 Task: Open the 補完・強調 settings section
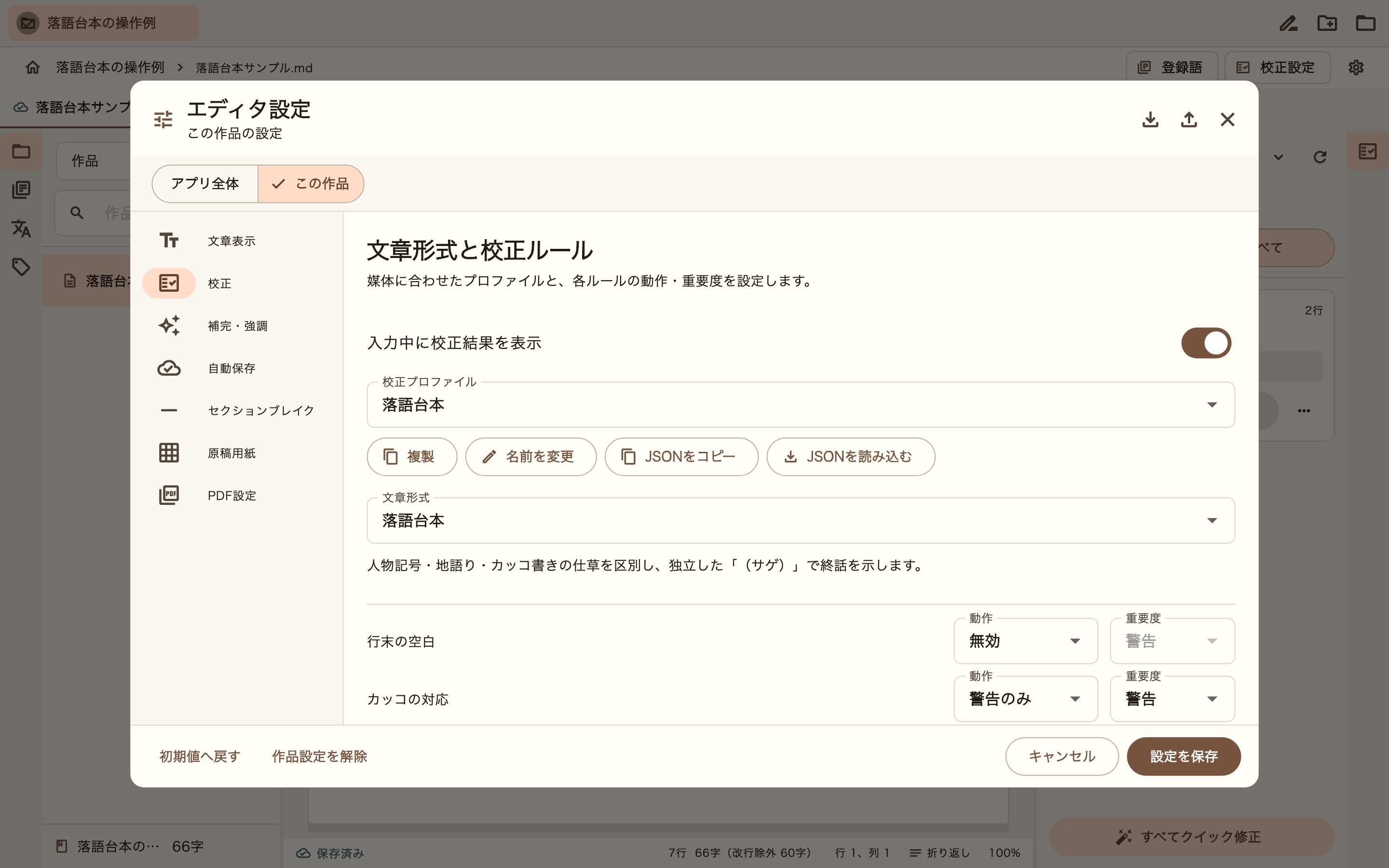[236, 325]
